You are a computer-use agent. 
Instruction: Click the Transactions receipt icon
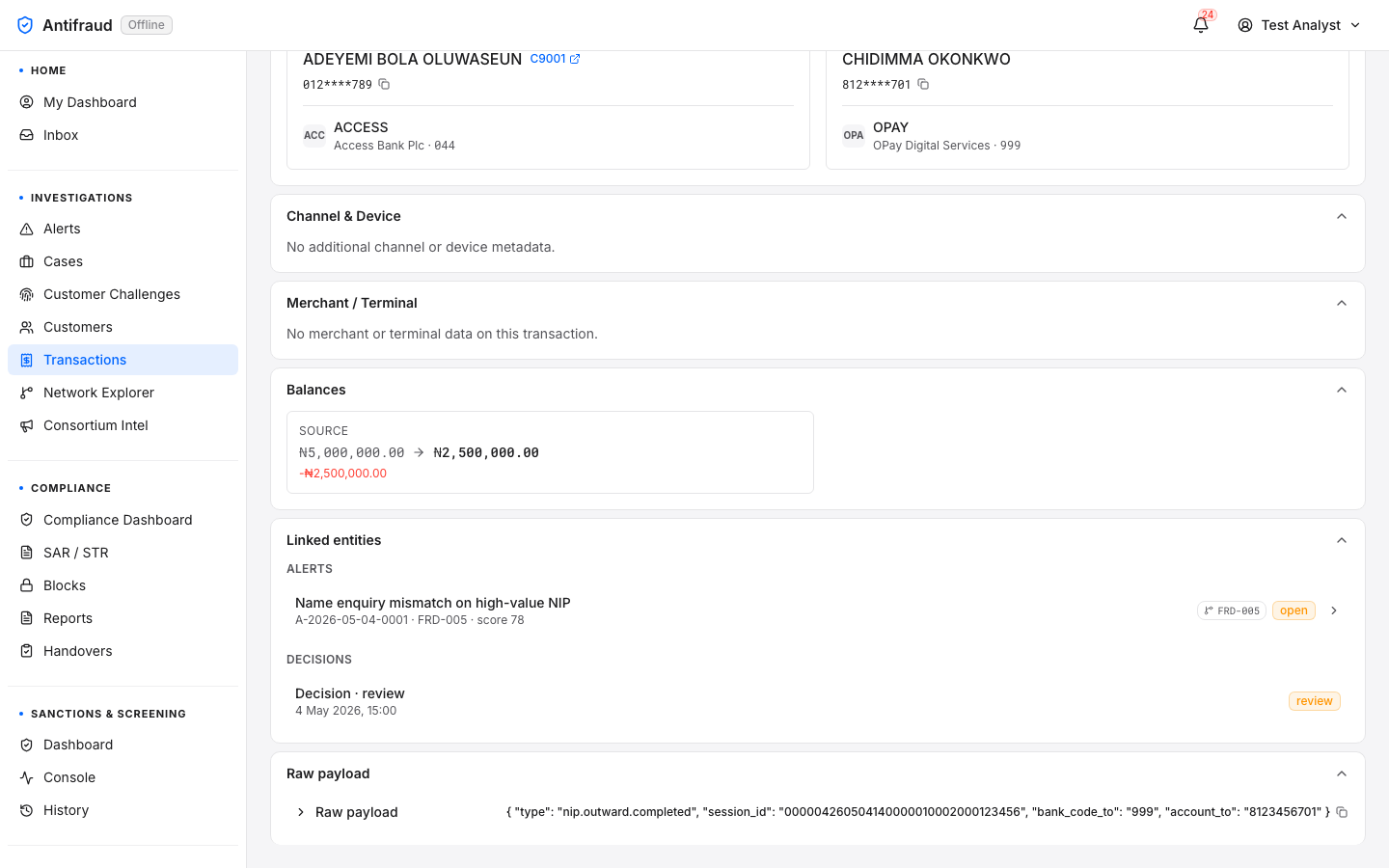click(27, 360)
